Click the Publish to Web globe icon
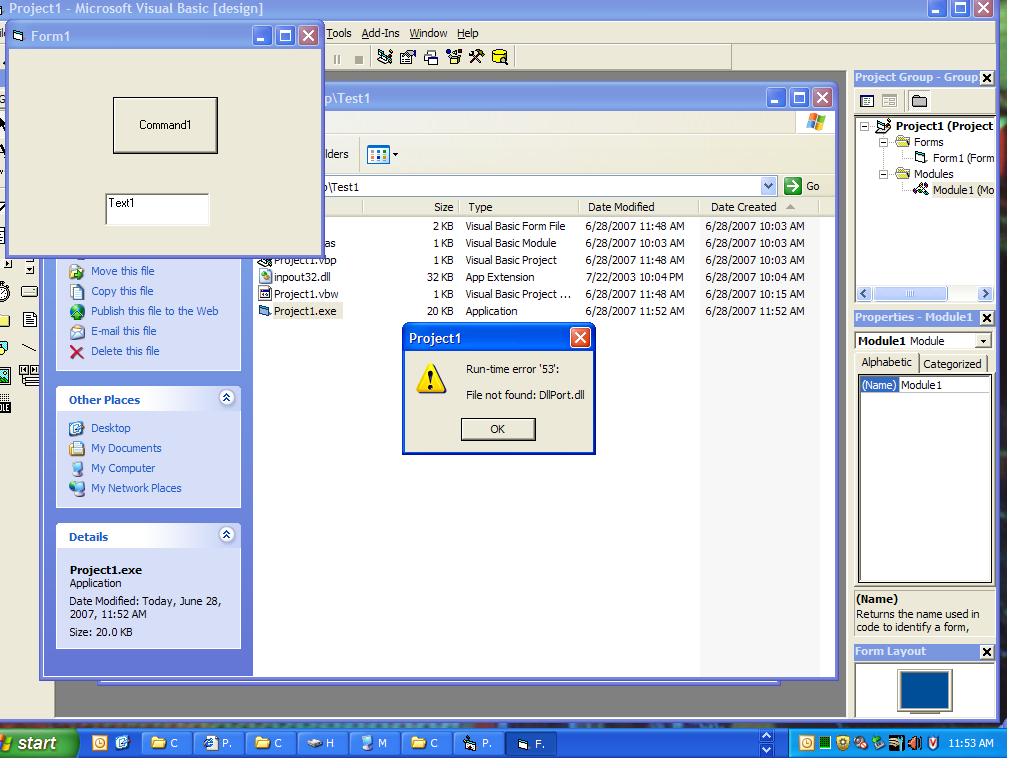This screenshot has width=1024, height=768. 77,312
